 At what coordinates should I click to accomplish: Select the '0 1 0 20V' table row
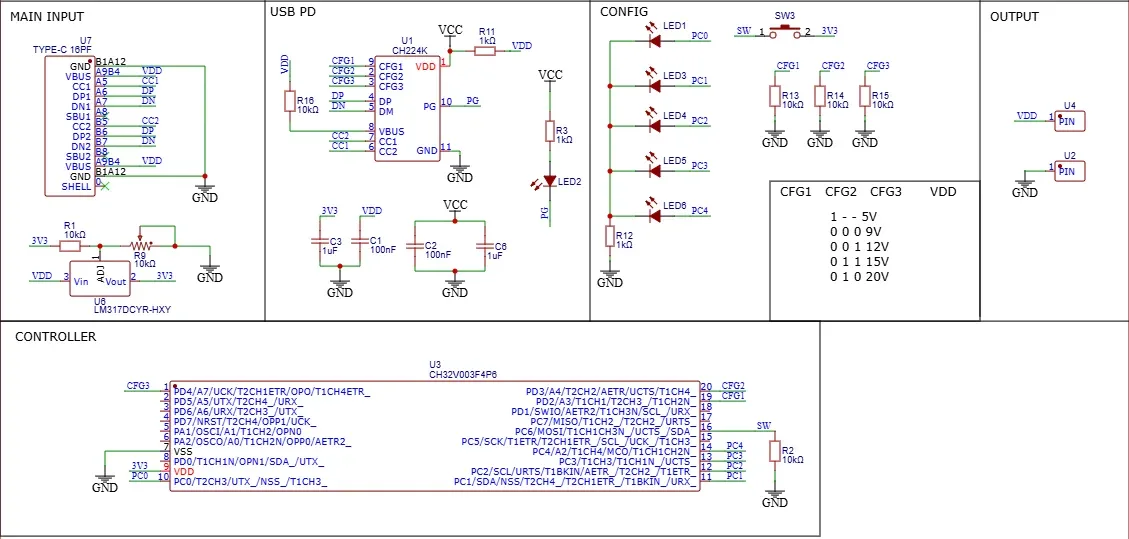[x=859, y=277]
